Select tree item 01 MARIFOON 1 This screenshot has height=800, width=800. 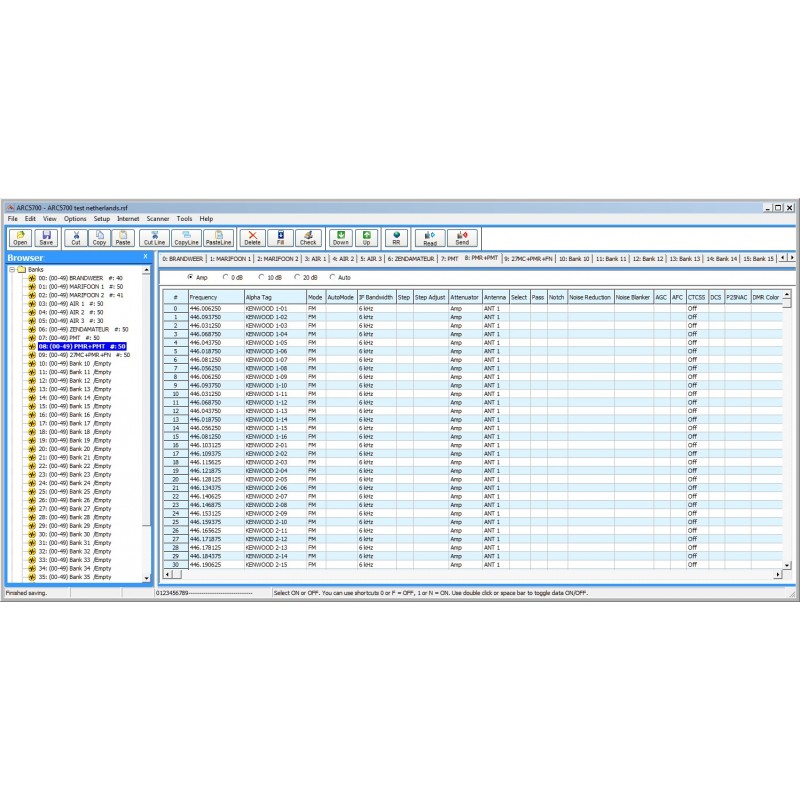(81, 287)
